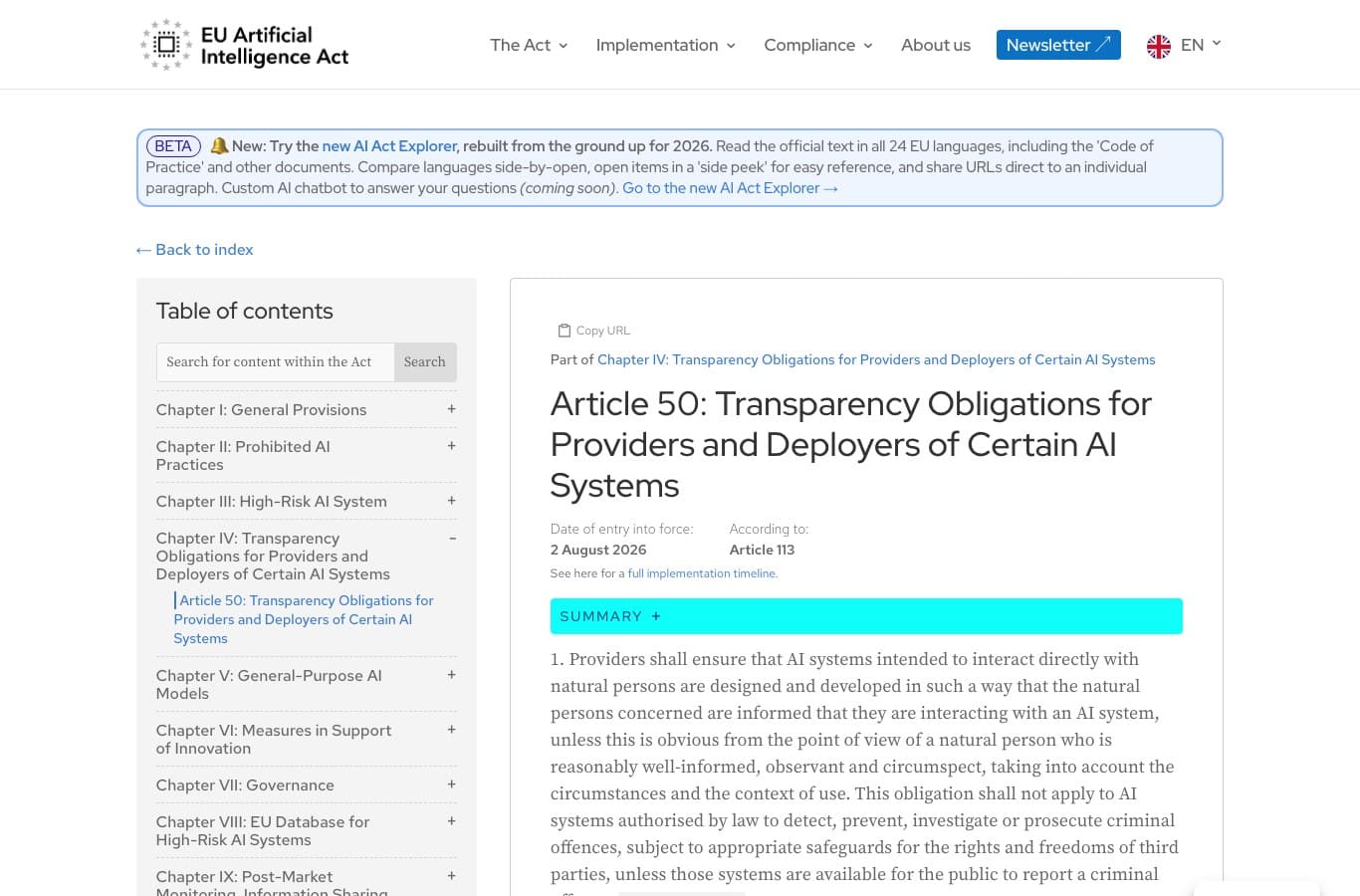Click the Back to index link

click(x=195, y=250)
